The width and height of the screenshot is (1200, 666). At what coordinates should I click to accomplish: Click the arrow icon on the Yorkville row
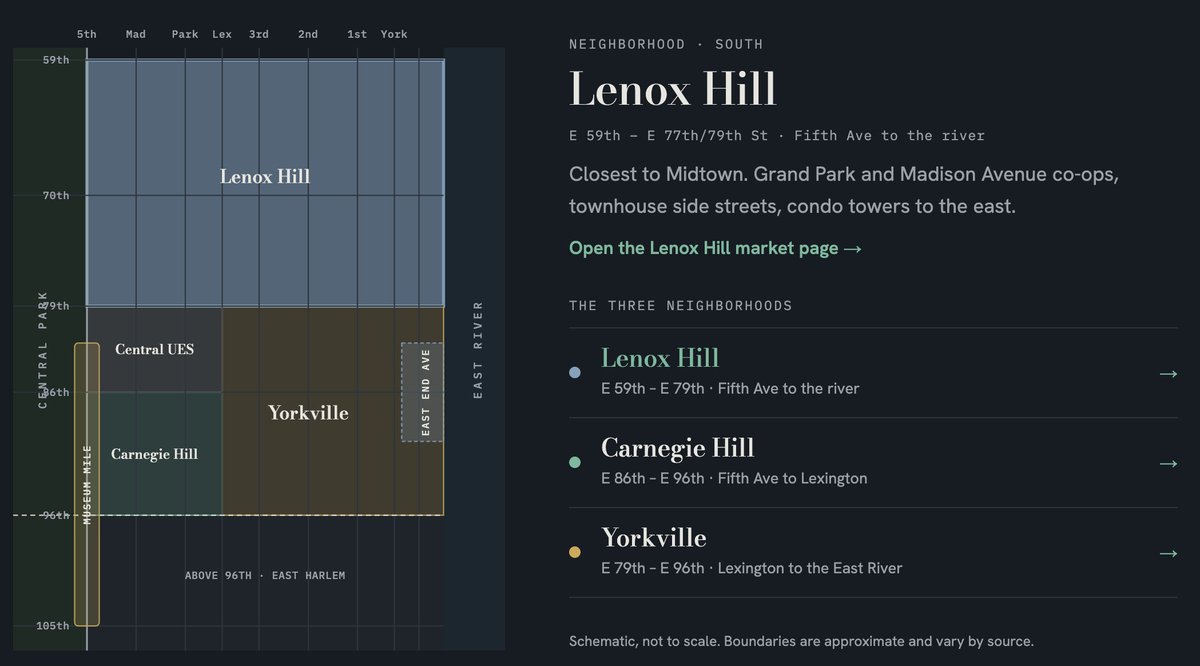[1168, 553]
